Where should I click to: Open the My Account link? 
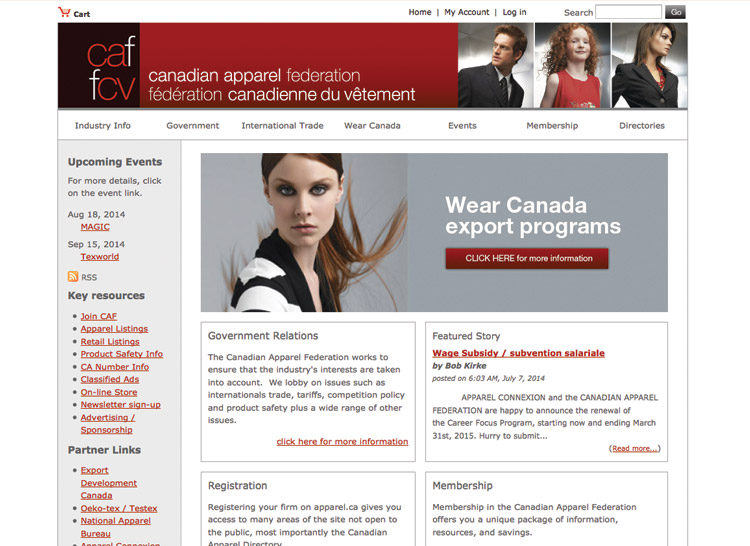point(467,12)
